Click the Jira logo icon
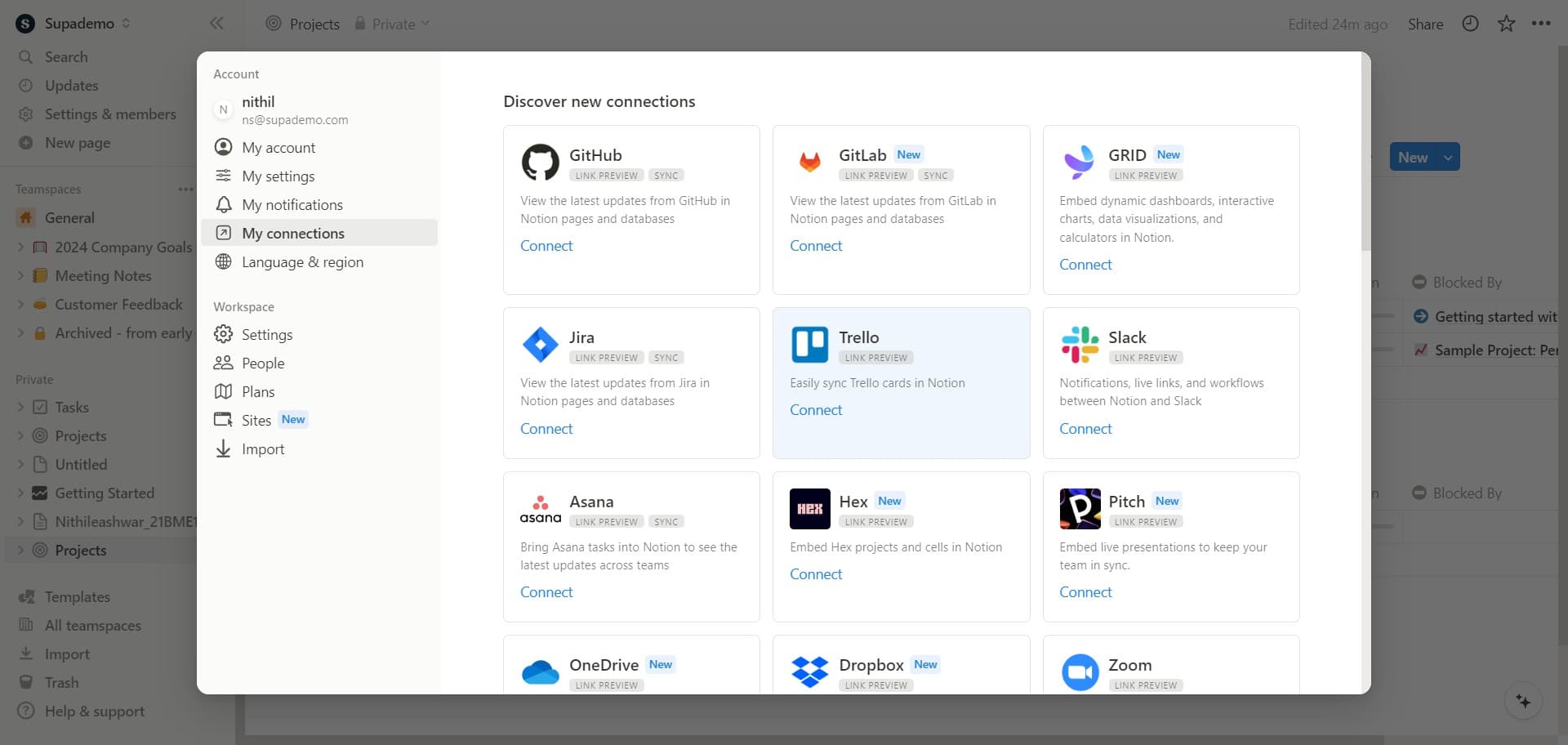Screen dimensions: 1568x745 [540, 345]
